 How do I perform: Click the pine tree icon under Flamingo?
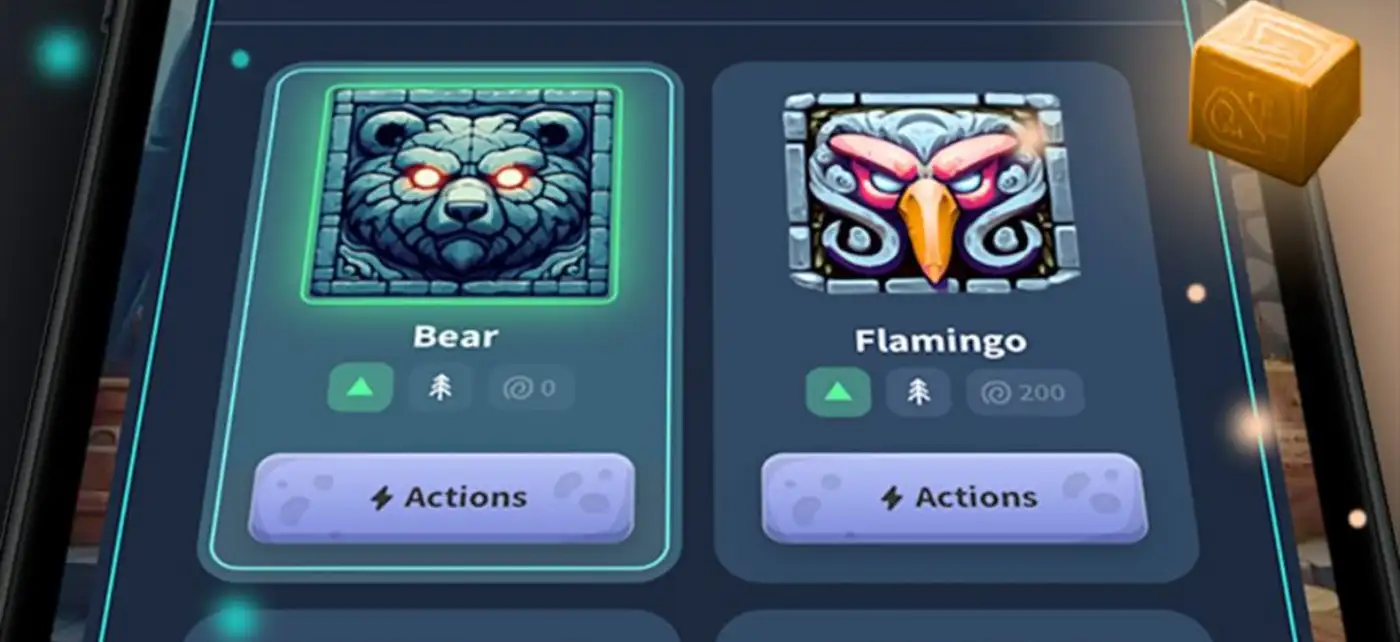click(918, 393)
